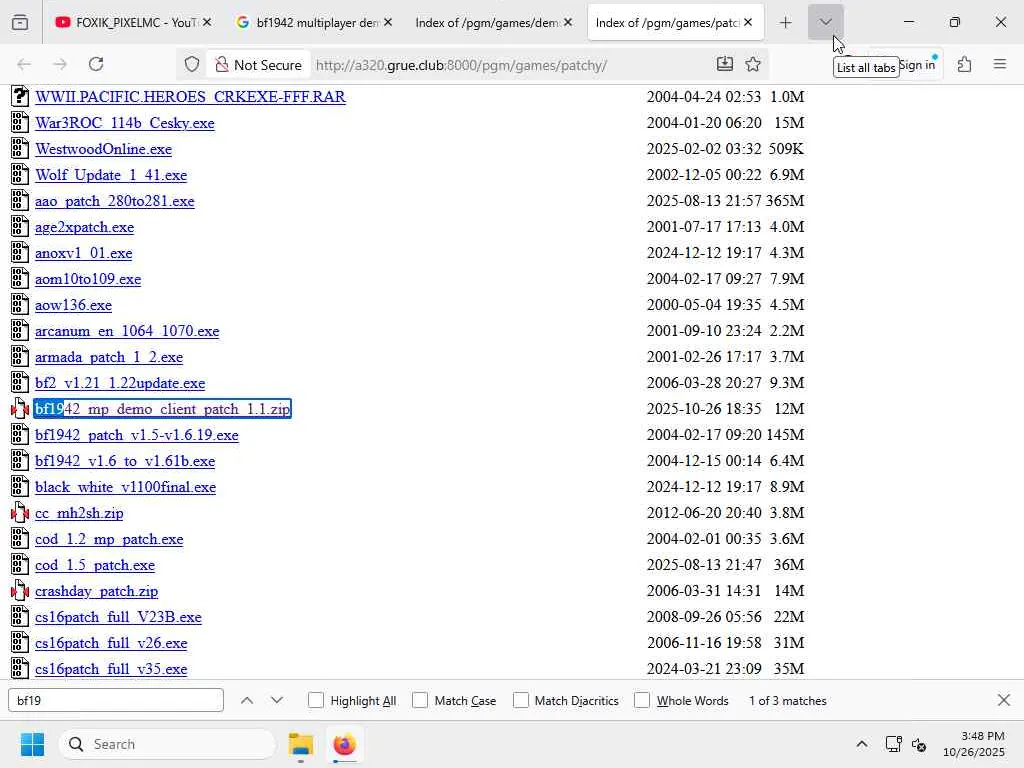Bookmark this page with star icon

(x=753, y=64)
